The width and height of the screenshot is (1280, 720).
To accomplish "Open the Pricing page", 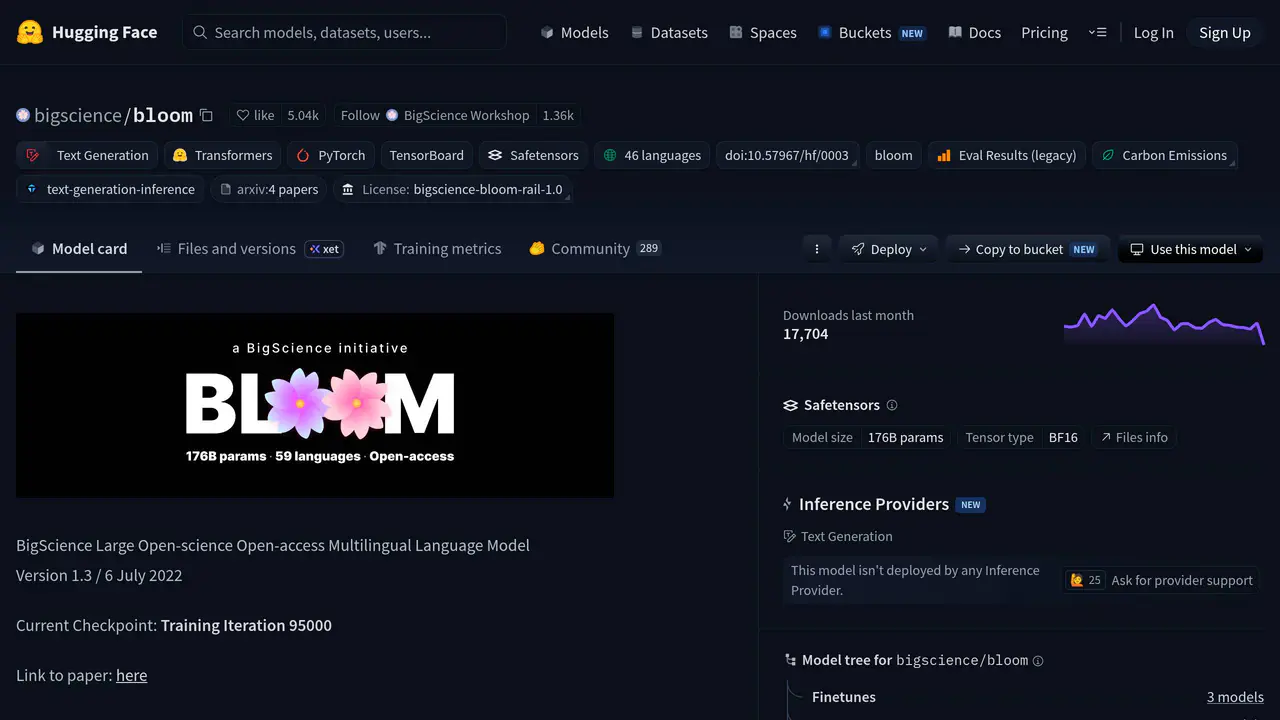I will [x=1044, y=32].
